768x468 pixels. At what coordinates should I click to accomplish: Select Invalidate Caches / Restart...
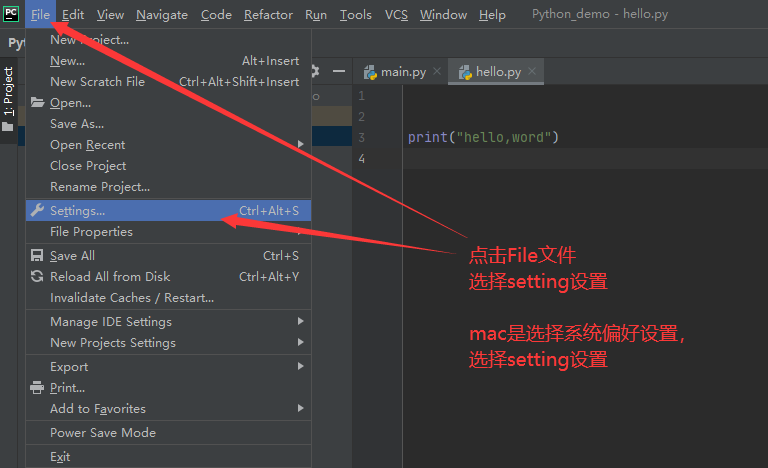pyautogui.click(x=168, y=298)
